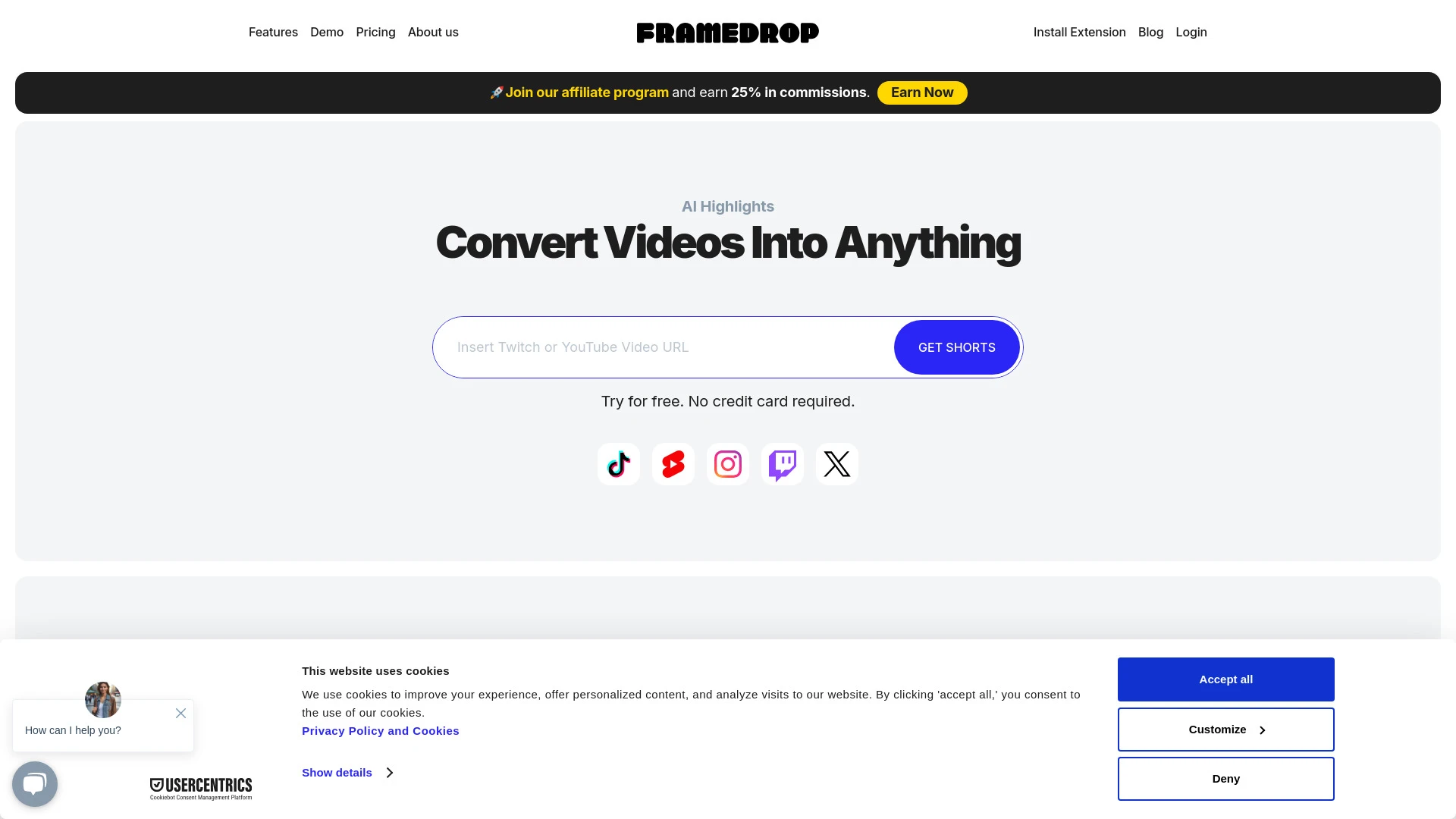The width and height of the screenshot is (1456, 819).
Task: Click the Pricing navigation menu item
Action: [375, 32]
